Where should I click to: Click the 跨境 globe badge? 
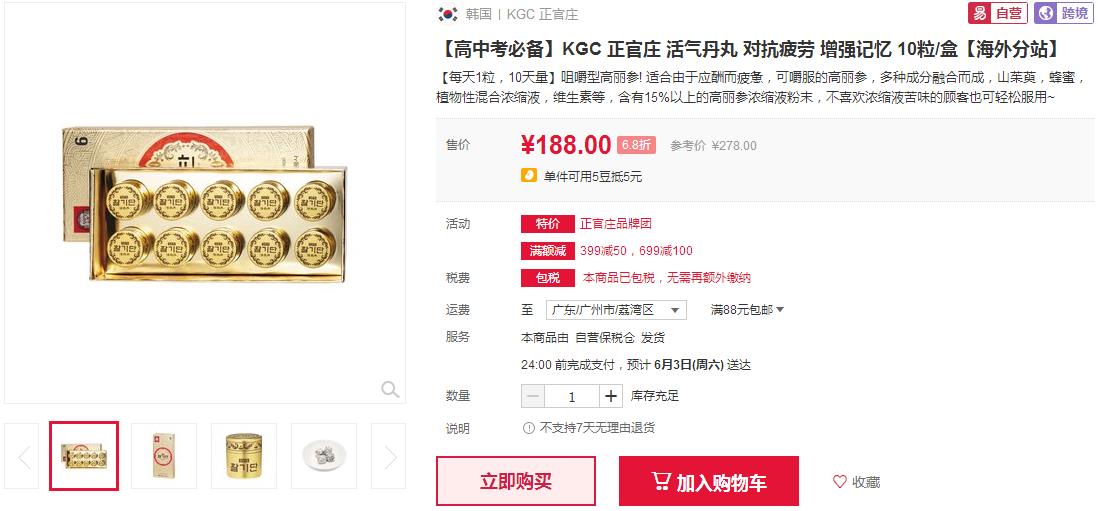pos(1064,13)
